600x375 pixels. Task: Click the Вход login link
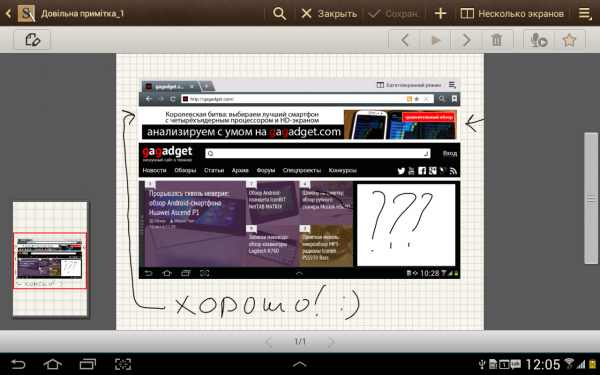450,153
